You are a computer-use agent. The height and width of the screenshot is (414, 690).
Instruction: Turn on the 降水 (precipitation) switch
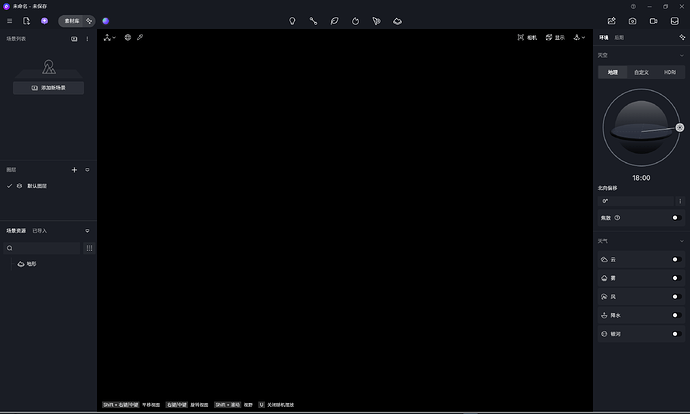point(675,315)
